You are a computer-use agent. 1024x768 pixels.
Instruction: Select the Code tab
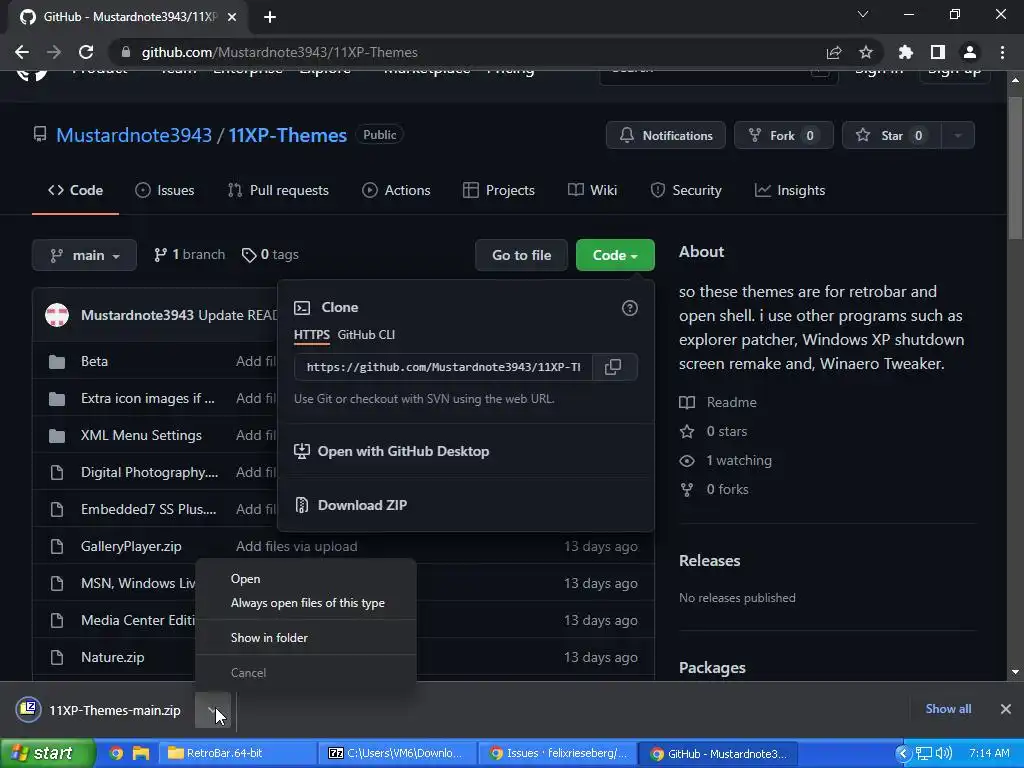point(75,191)
